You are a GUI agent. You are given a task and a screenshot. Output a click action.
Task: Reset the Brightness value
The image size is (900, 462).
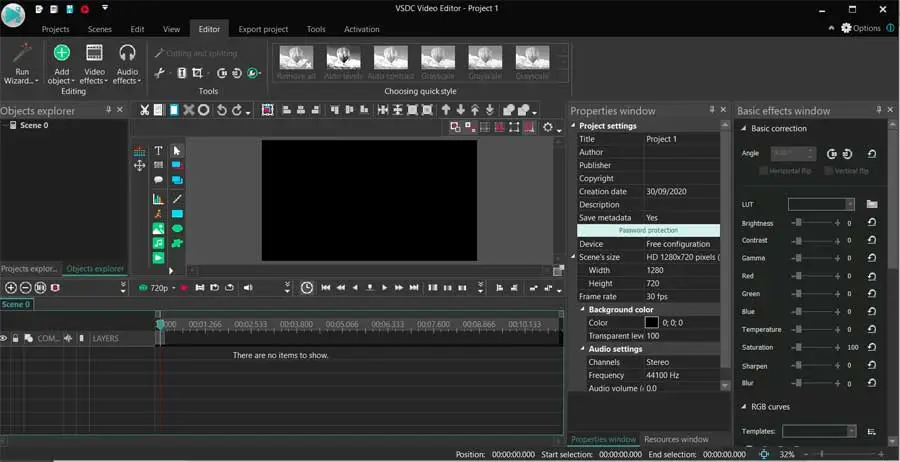pos(872,224)
